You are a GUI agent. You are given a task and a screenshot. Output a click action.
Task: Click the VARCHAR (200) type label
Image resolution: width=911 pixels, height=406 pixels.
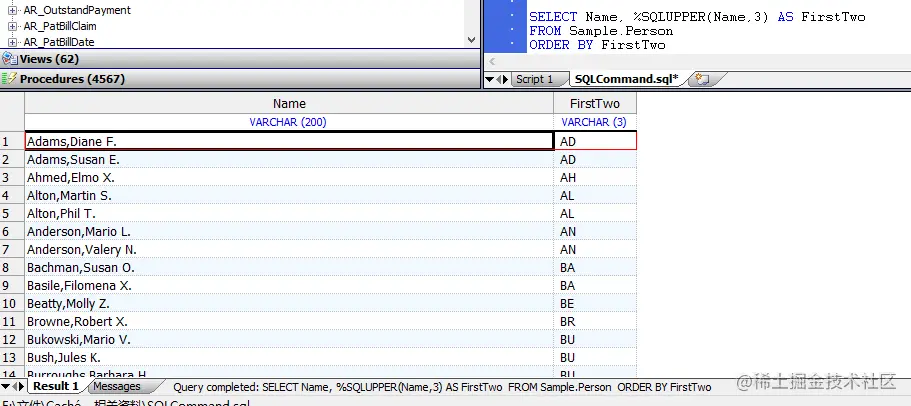(288, 123)
